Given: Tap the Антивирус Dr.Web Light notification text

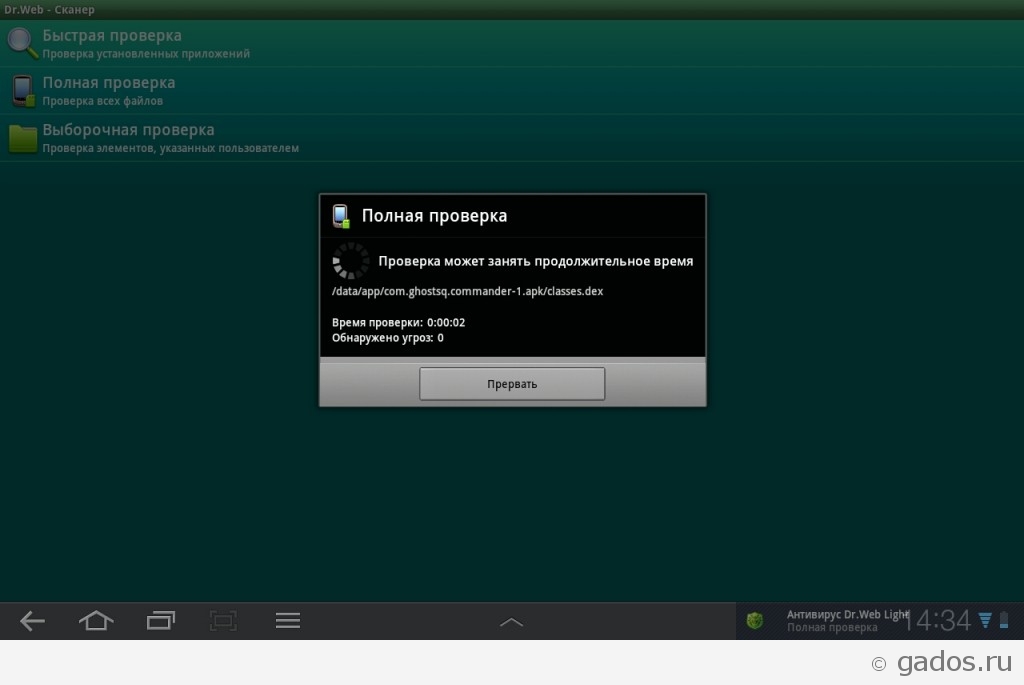Looking at the screenshot, I should pos(848,614).
